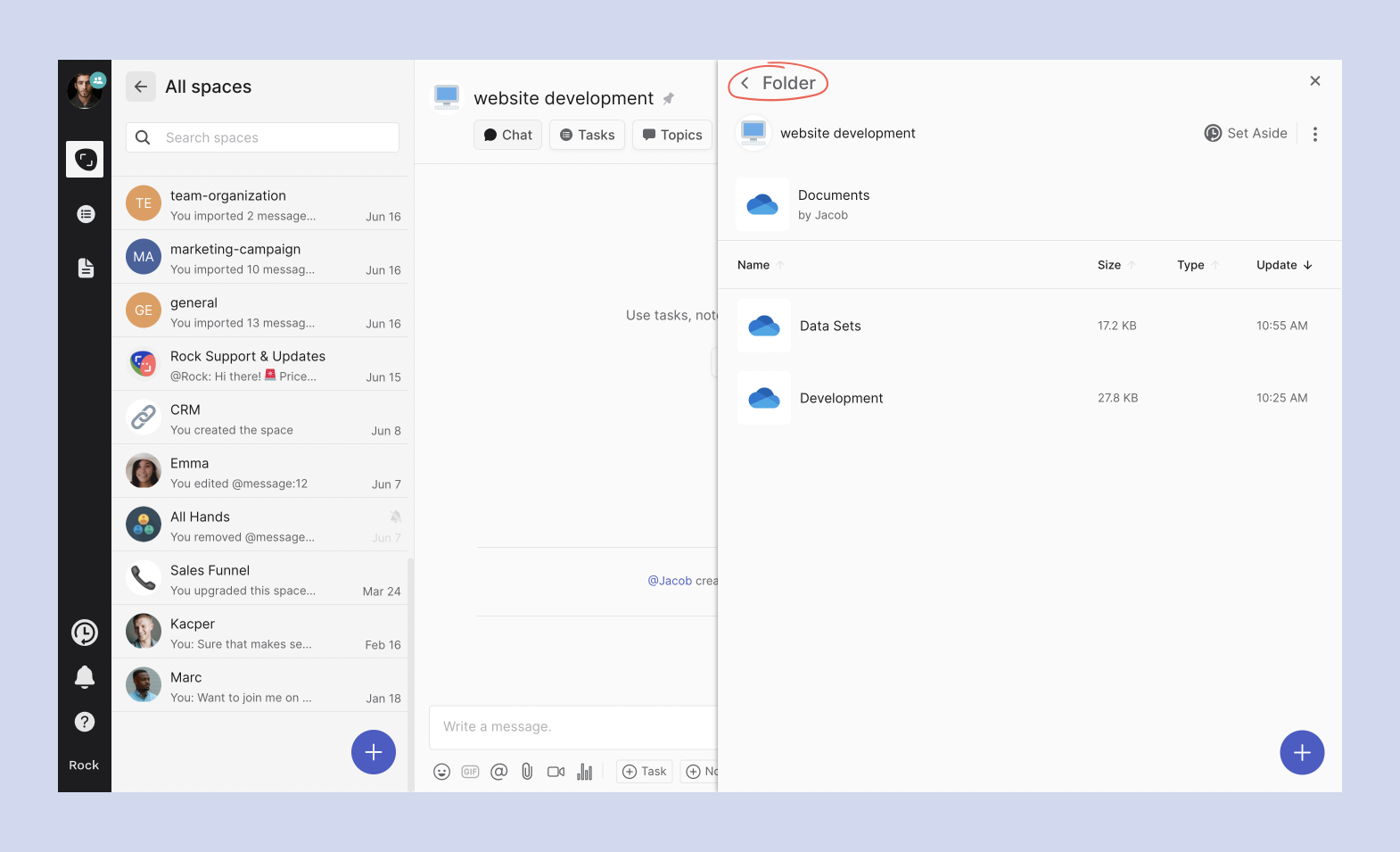The image size is (1400, 852).
Task: Click the emoji icon in message toolbar
Action: [x=441, y=772]
